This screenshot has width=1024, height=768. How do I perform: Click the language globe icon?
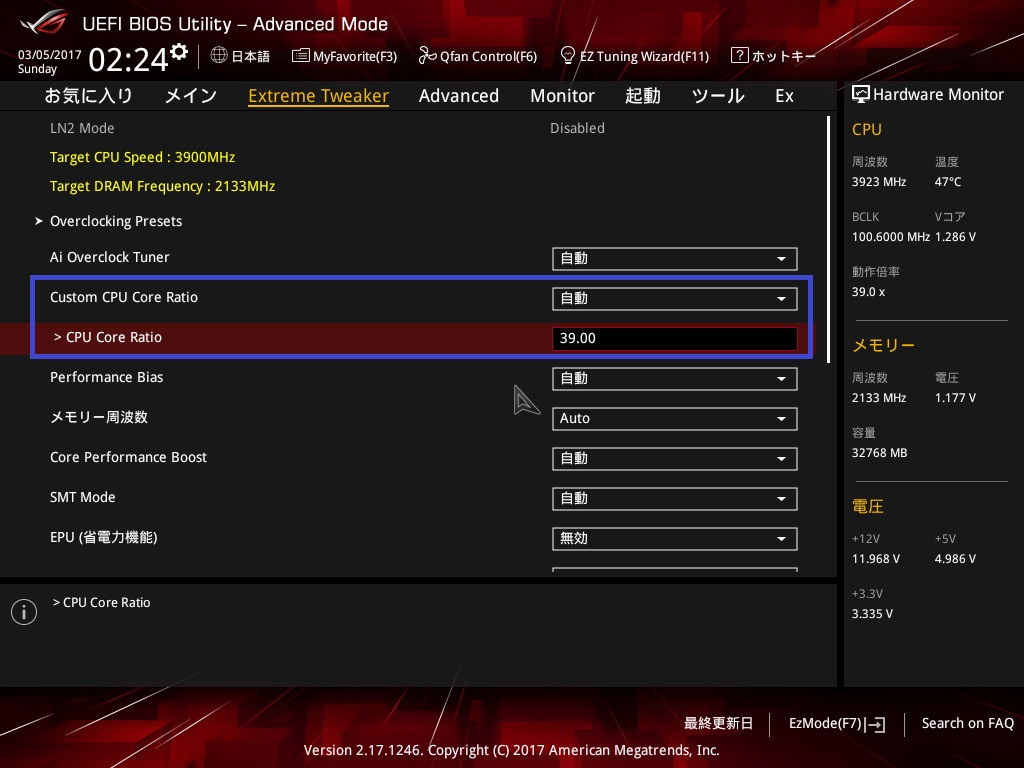coord(219,55)
